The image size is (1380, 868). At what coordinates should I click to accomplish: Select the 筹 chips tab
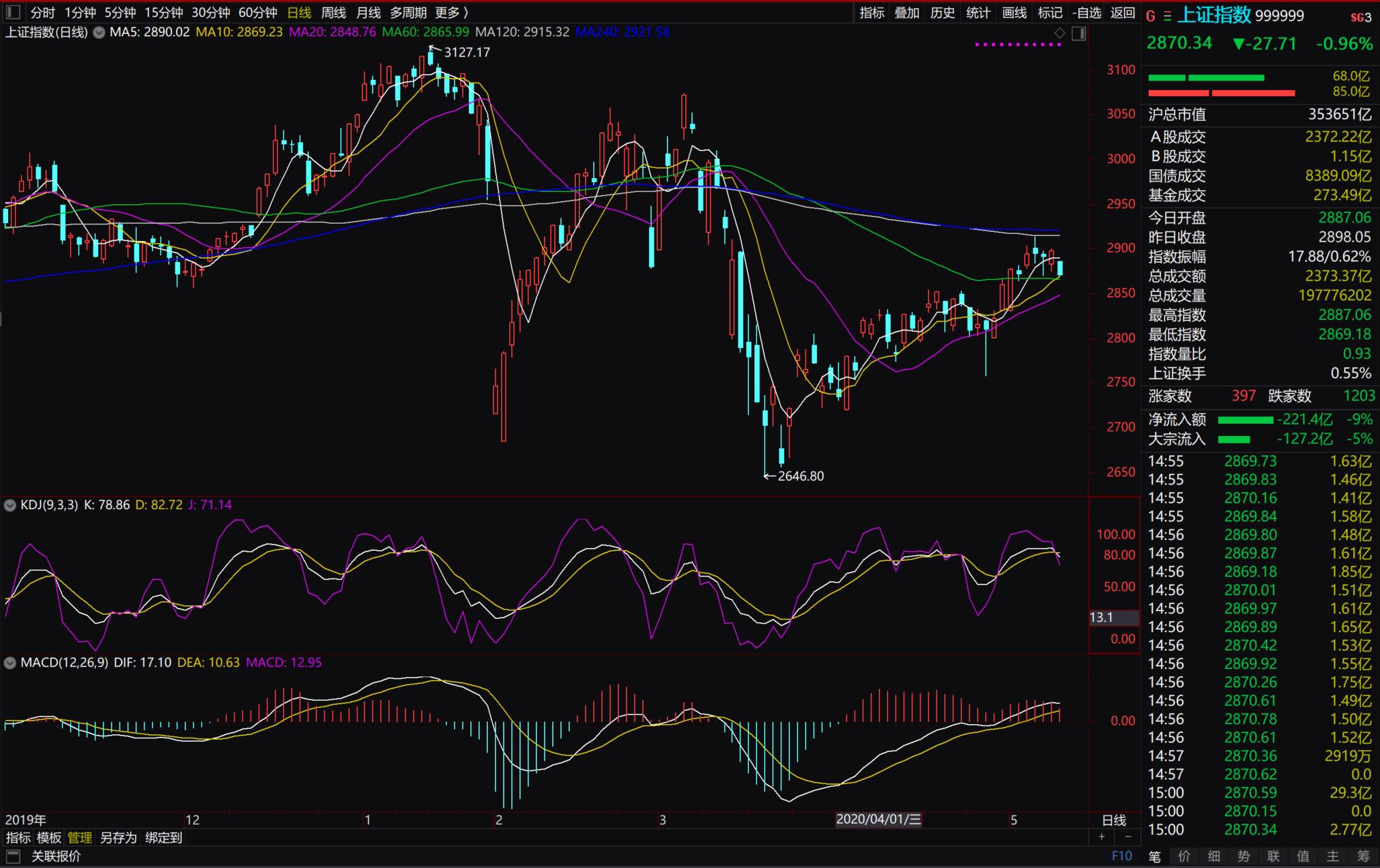1363,856
